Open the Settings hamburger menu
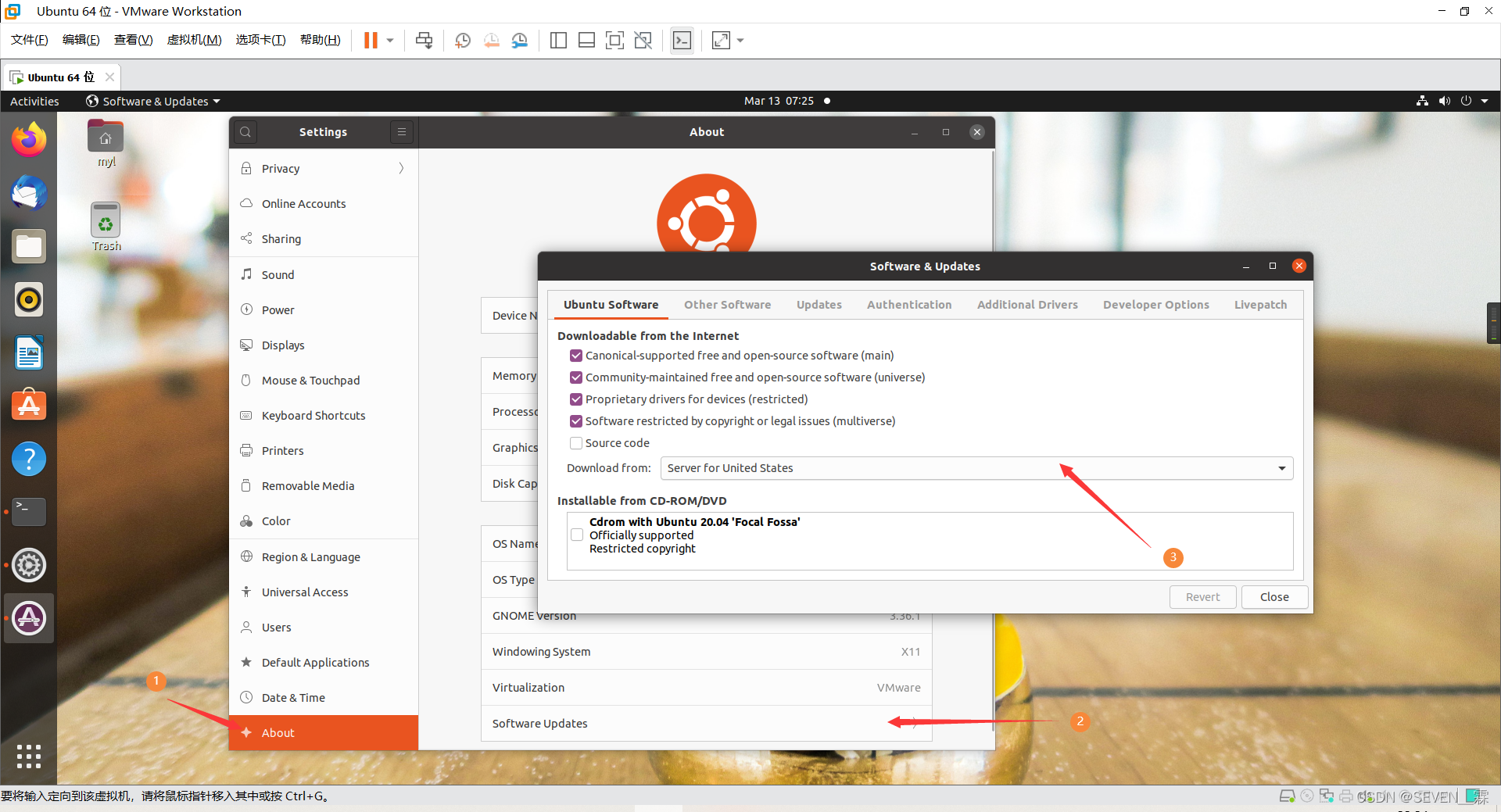 tap(402, 132)
